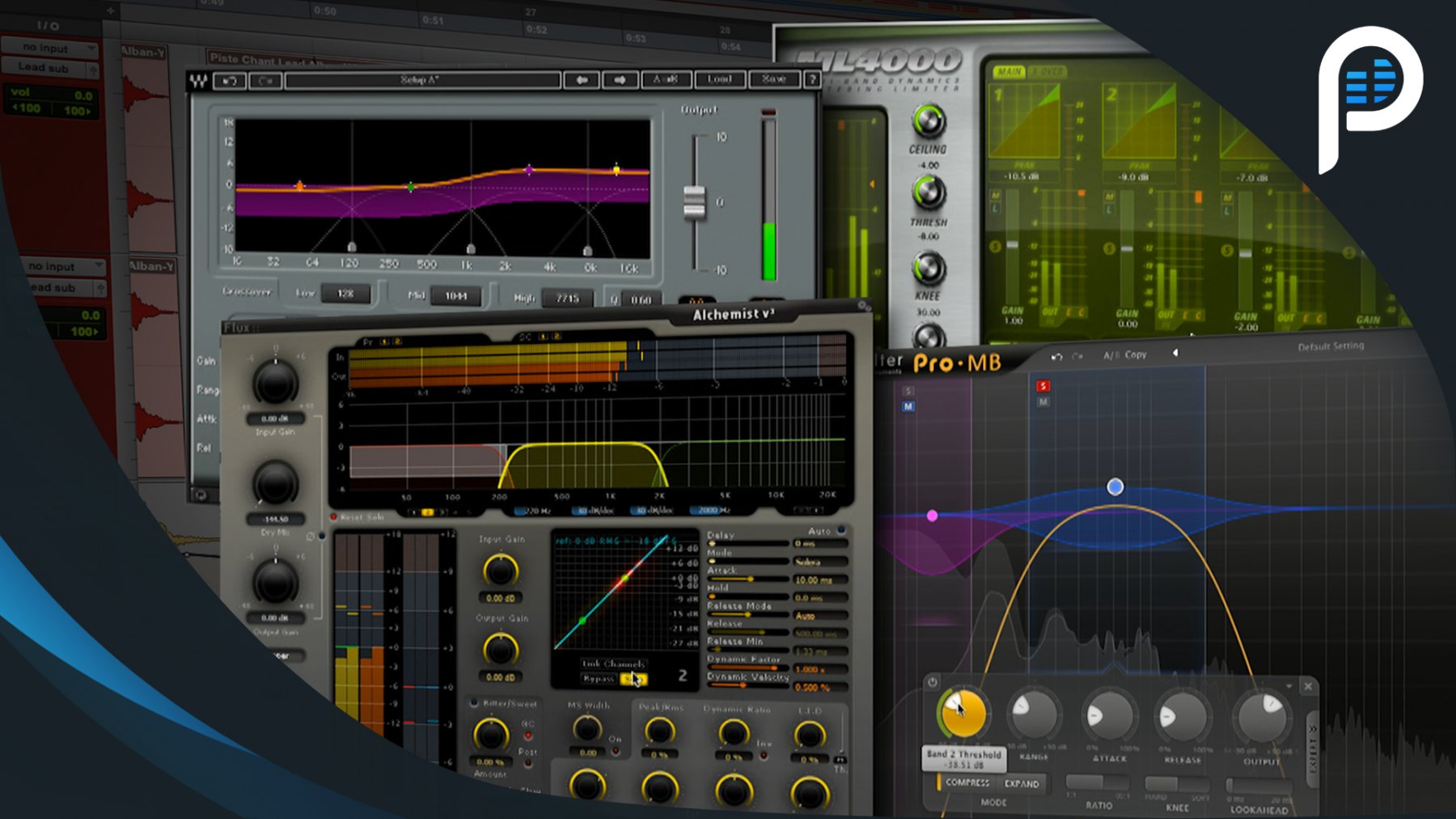Click the Pro-MB Knee slider
Screen dimensions: 1456x819
point(1177,784)
